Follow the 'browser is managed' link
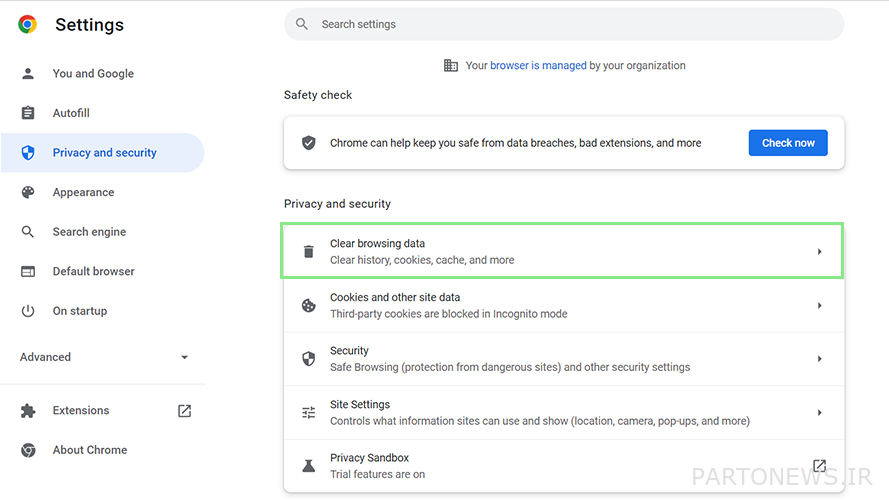The height and width of the screenshot is (500, 889). 538,65
